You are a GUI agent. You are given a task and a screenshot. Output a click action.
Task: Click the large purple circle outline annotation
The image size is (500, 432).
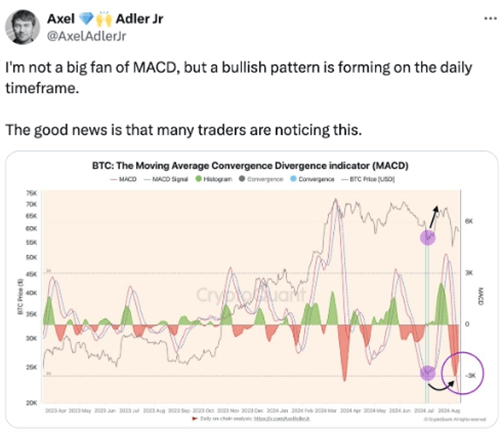pos(462,373)
